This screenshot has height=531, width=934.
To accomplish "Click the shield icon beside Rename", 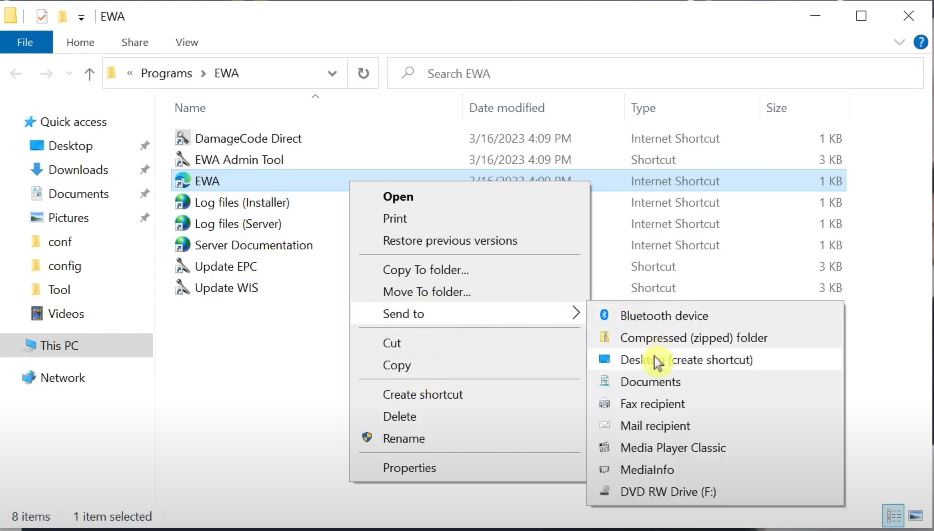I will tap(367, 437).
